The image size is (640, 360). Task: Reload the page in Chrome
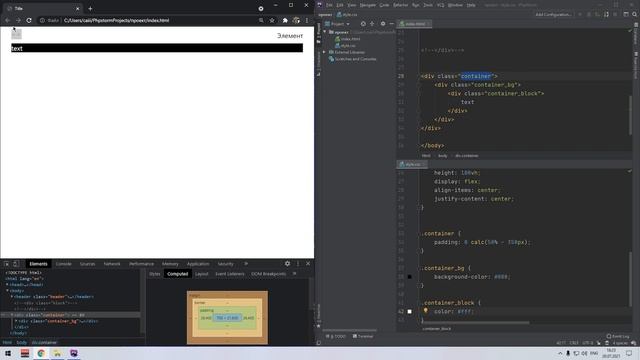[29, 20]
